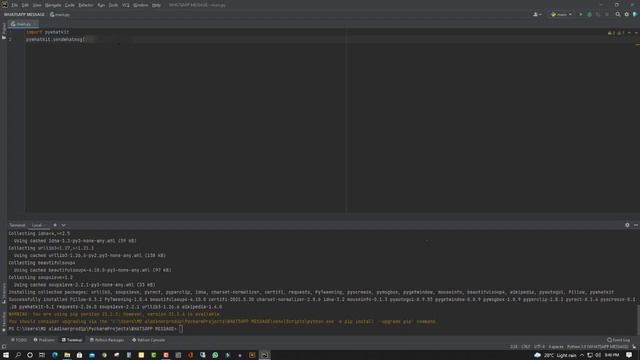Click the Python interpreter status bar entry
This screenshot has width=640, height=360.
pos(598,347)
